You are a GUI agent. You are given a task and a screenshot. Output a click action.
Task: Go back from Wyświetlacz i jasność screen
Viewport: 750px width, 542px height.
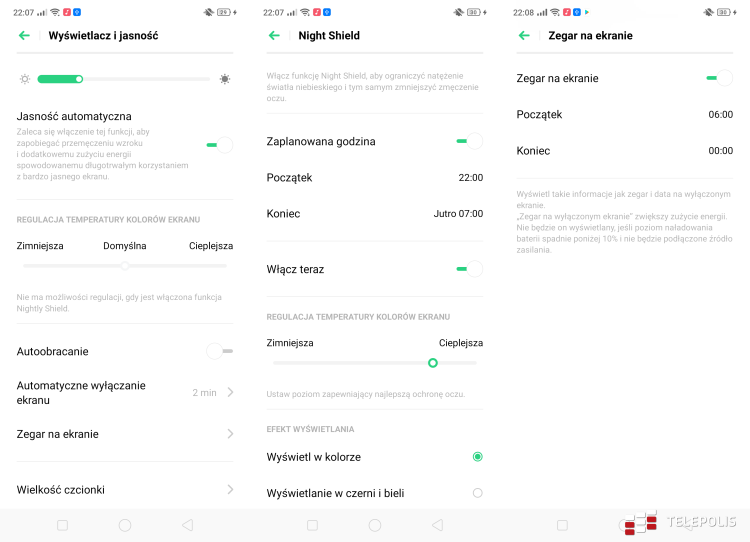pos(24,35)
